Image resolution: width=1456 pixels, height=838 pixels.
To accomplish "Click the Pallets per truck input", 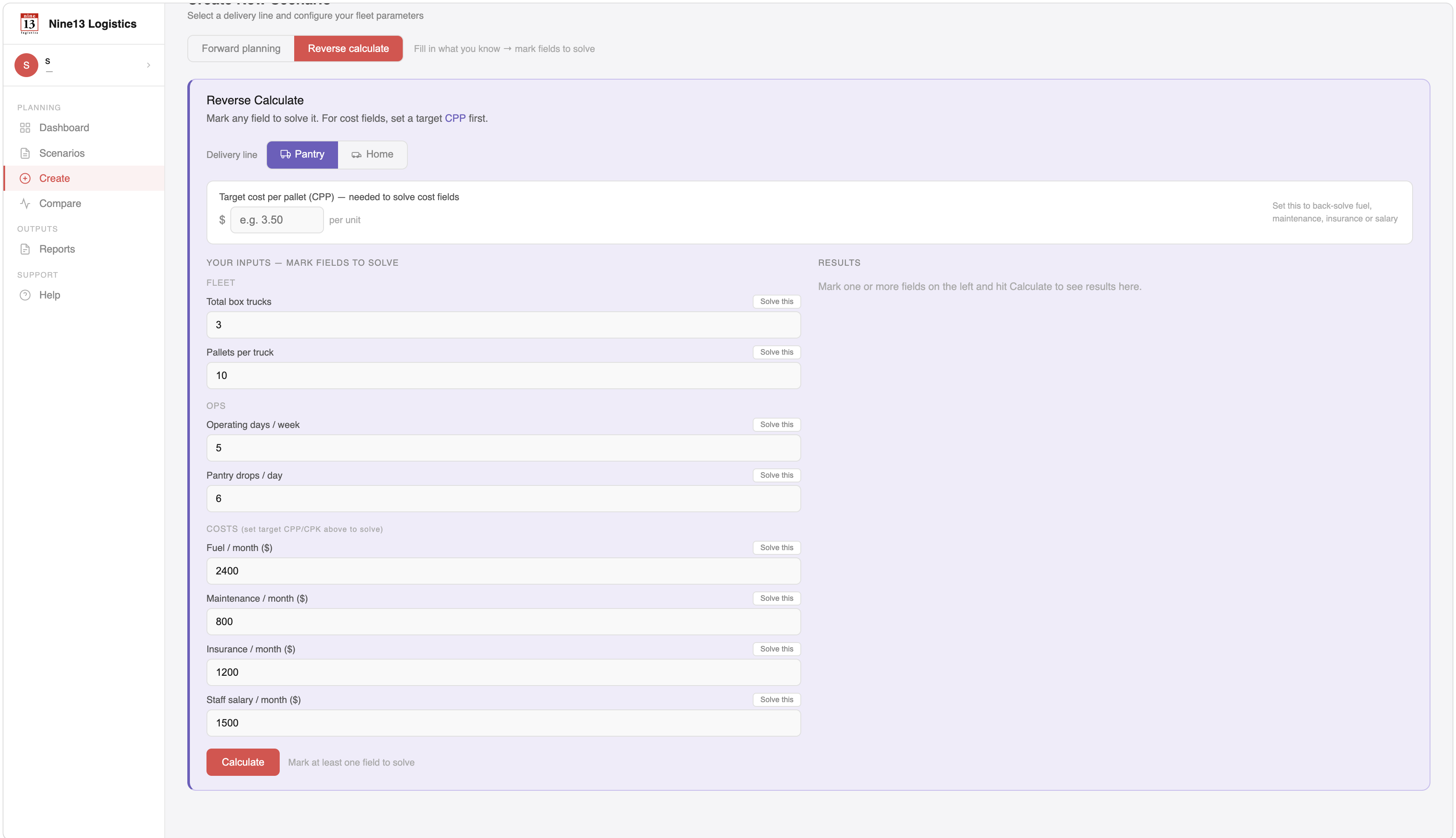I will pos(503,375).
